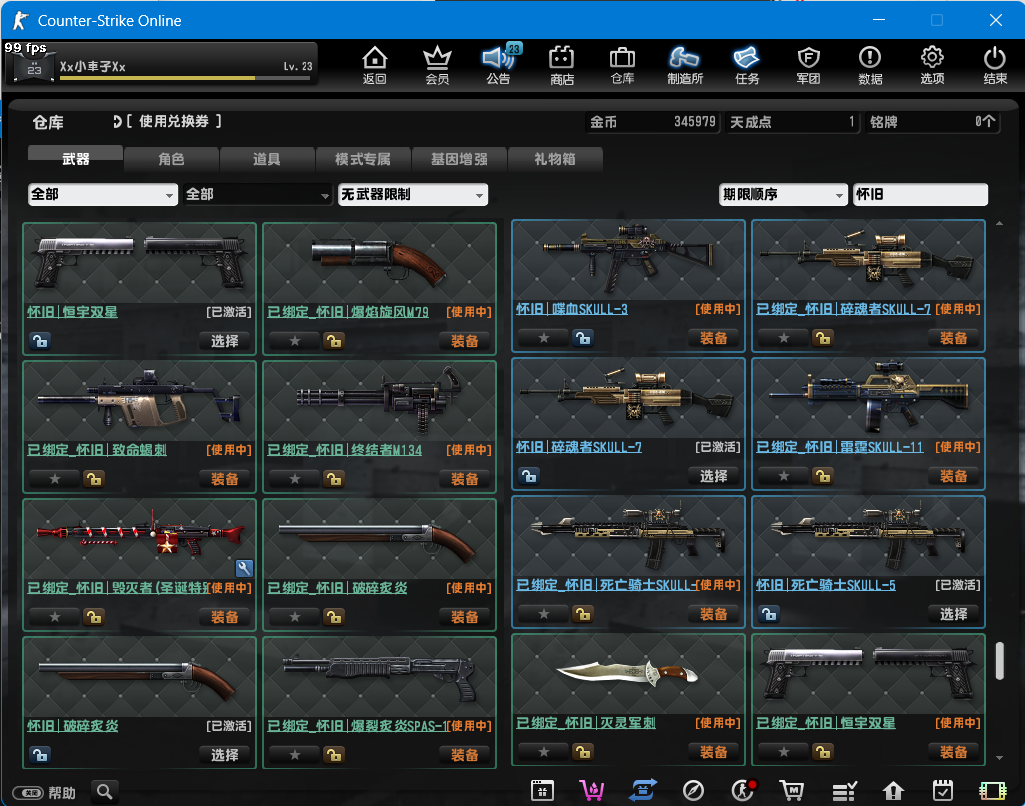Open the running man icon with red dot
The height and width of the screenshot is (806, 1025).
tap(743, 790)
